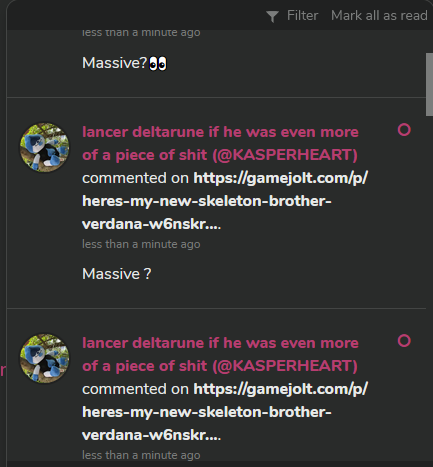The height and width of the screenshot is (467, 433).
Task: Open the Filter notifications option
Action: pyautogui.click(x=292, y=16)
